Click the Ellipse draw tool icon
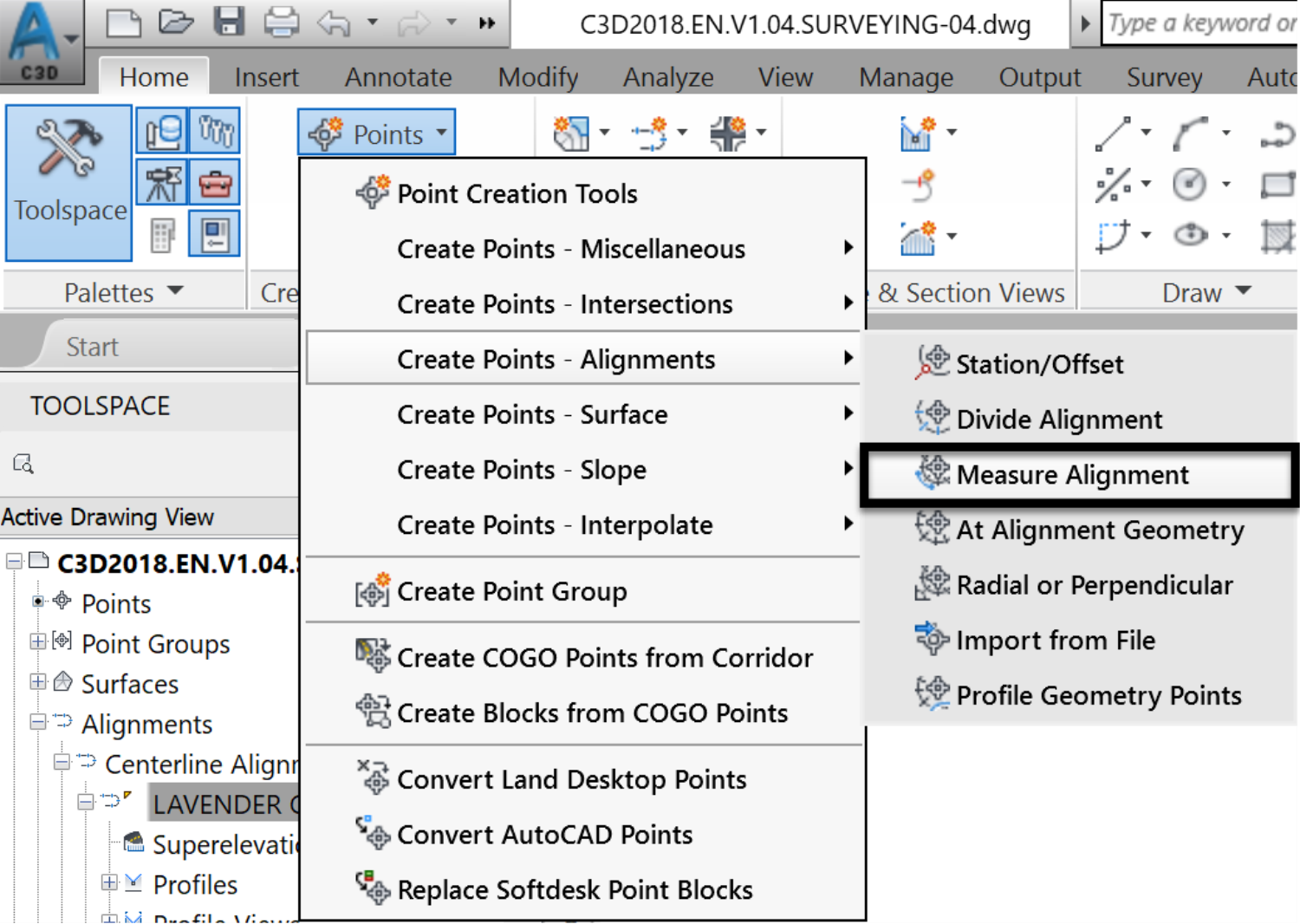 pyautogui.click(x=1191, y=234)
